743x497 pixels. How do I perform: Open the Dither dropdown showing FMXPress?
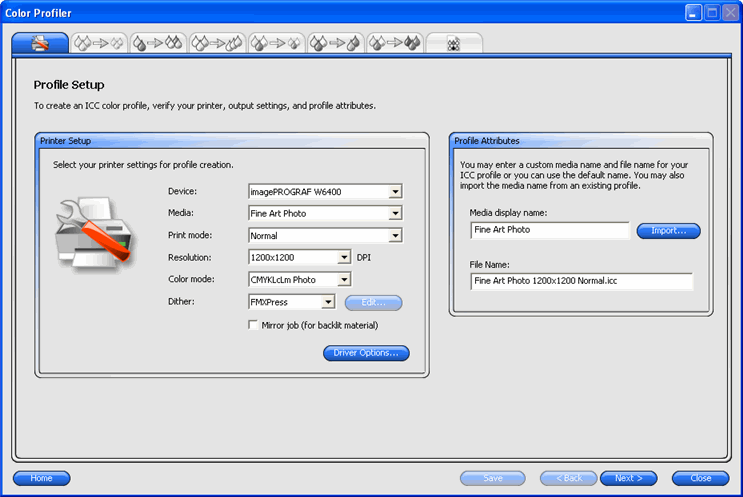pyautogui.click(x=327, y=302)
